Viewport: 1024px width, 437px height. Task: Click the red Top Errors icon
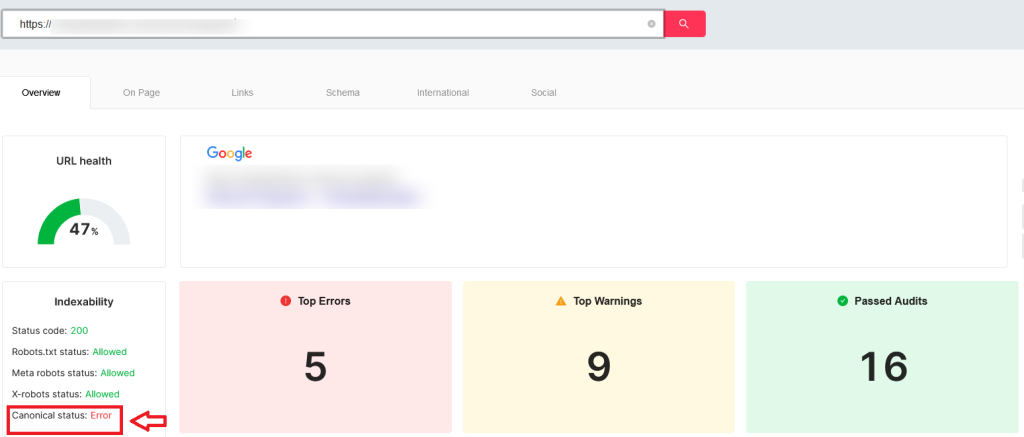[x=285, y=301]
